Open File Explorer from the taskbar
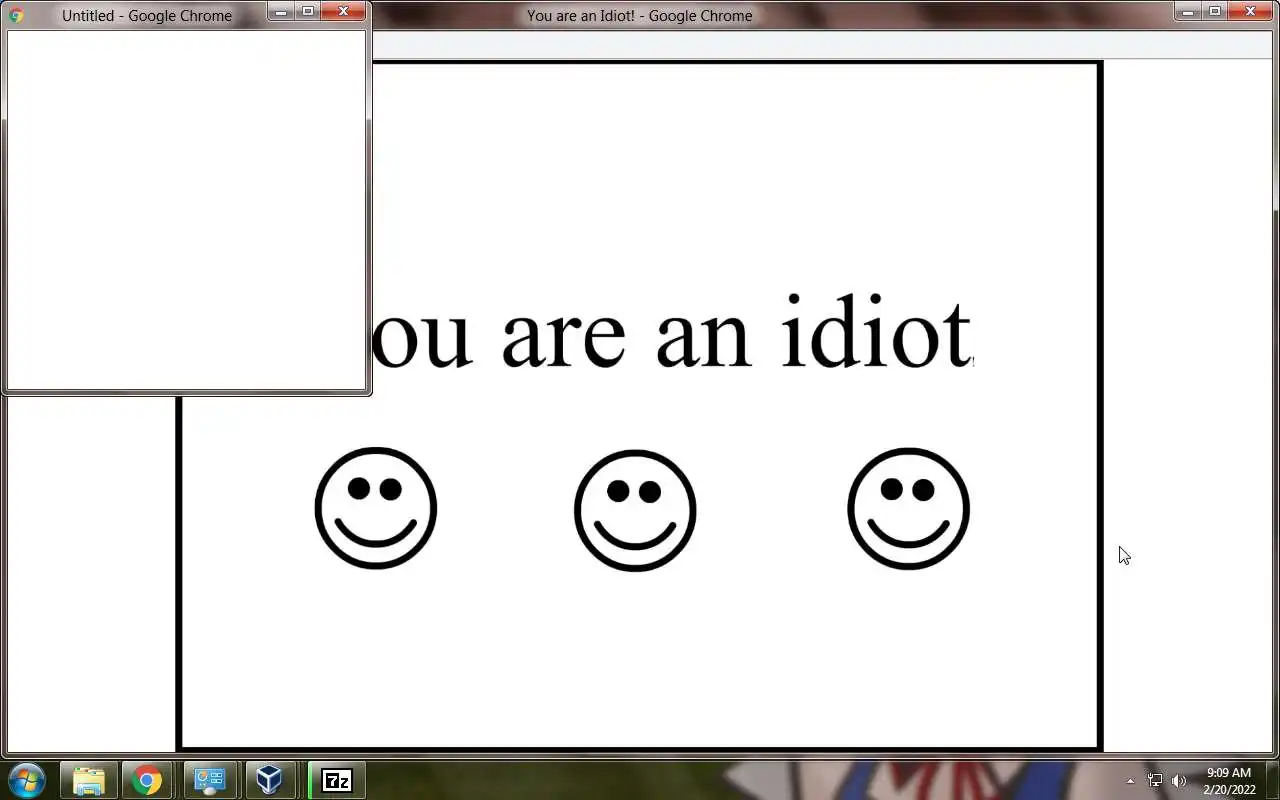This screenshot has height=800, width=1280. [89, 780]
